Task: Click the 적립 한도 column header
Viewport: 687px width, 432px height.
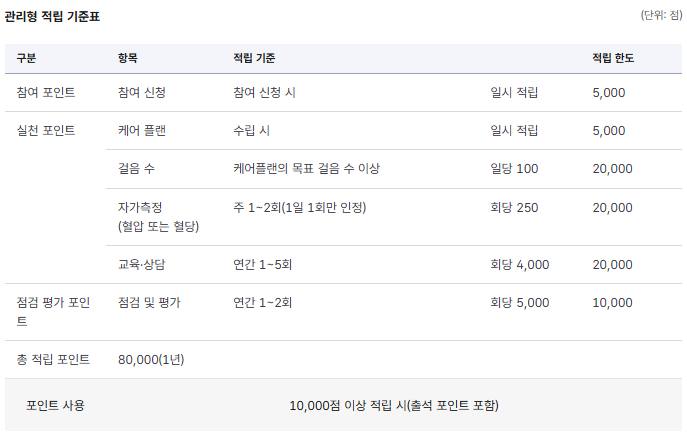Action: tap(613, 58)
